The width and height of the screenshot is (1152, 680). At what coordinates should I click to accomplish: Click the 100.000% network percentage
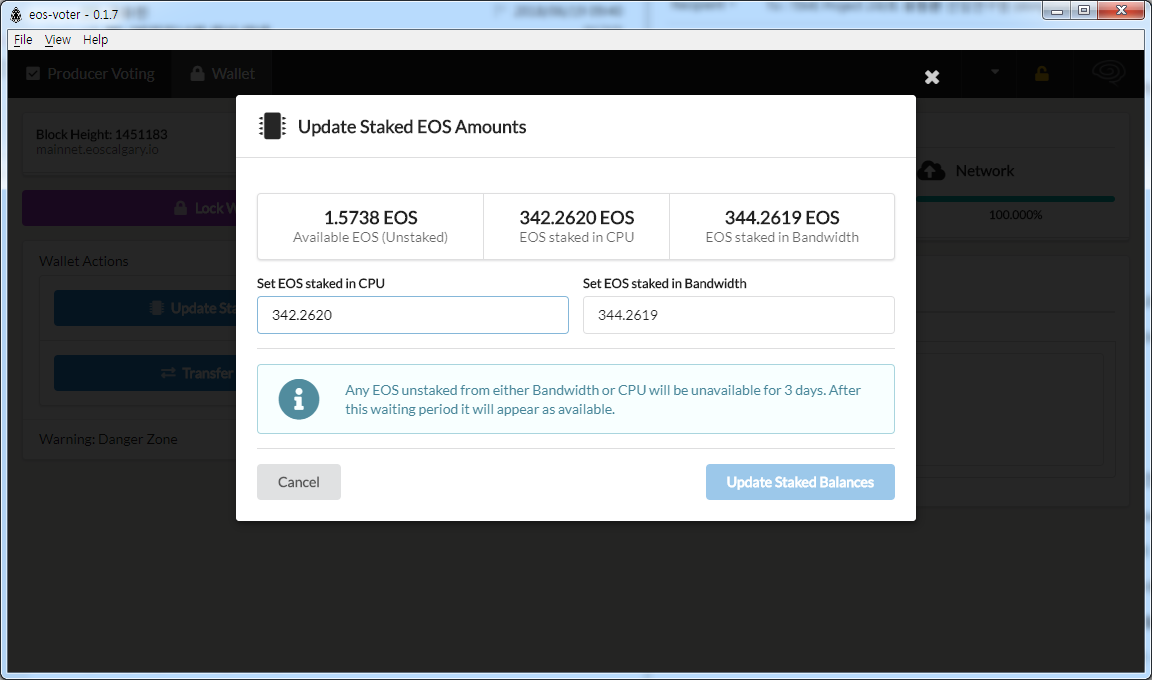click(1015, 215)
